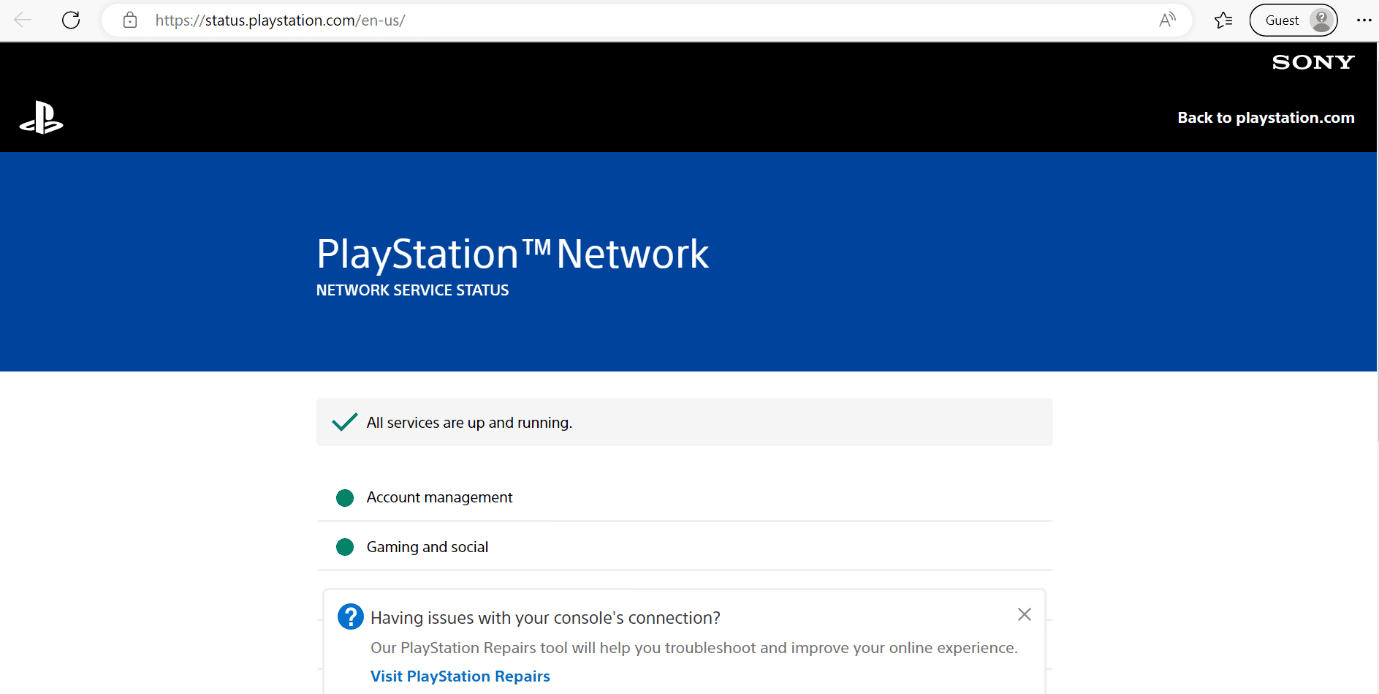
Task: Open the Guest profile menu
Action: pos(1293,19)
